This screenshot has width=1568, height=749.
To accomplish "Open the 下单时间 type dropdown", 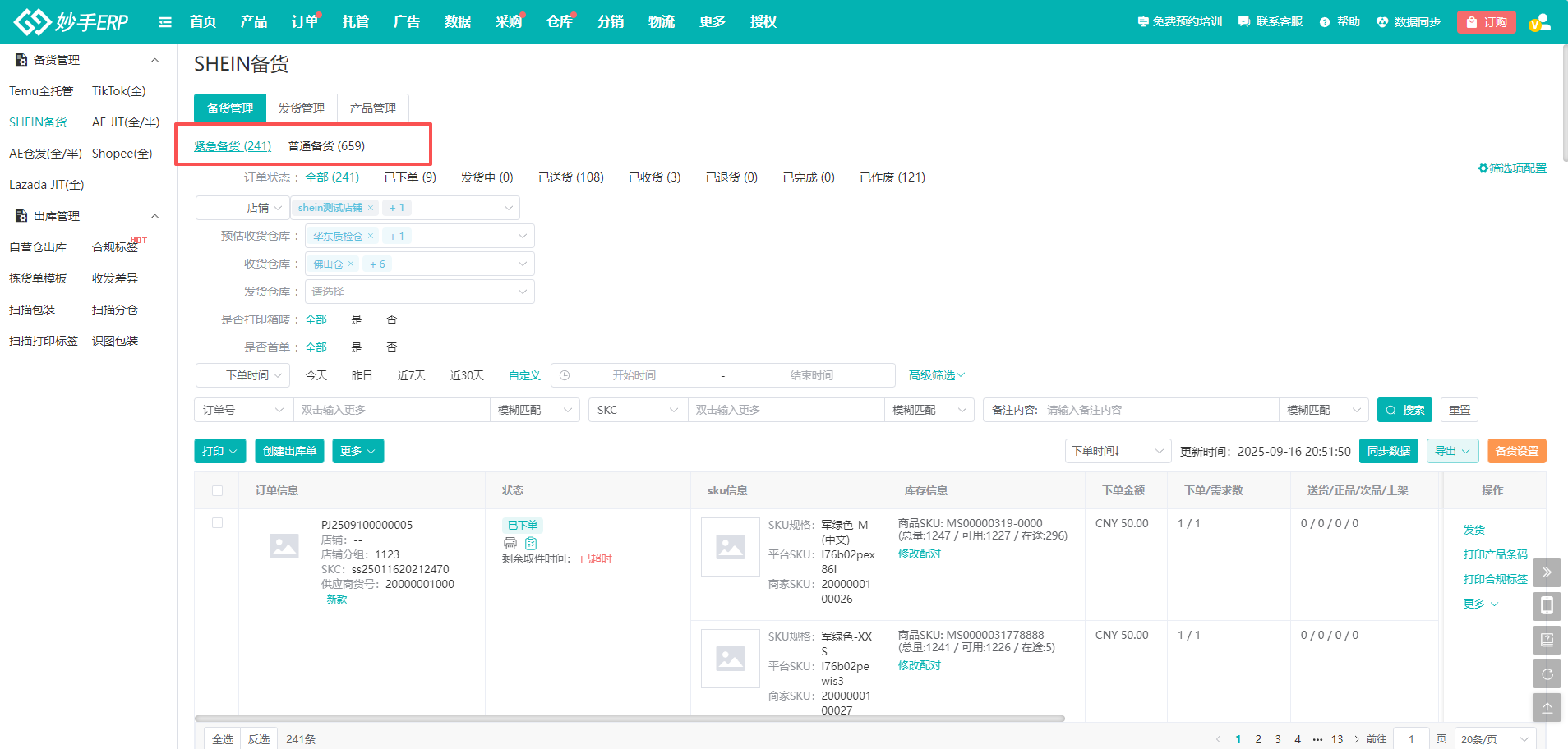I will [x=243, y=375].
